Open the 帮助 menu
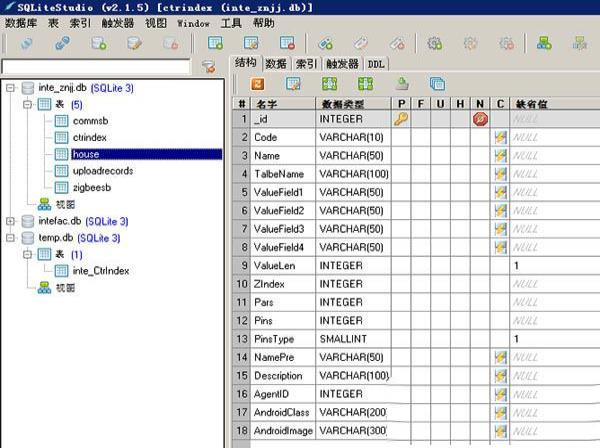 pos(264,23)
